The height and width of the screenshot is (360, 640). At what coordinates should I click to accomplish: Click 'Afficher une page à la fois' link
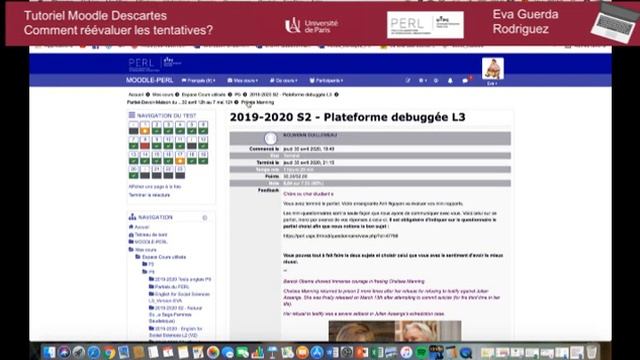pyautogui.click(x=155, y=187)
